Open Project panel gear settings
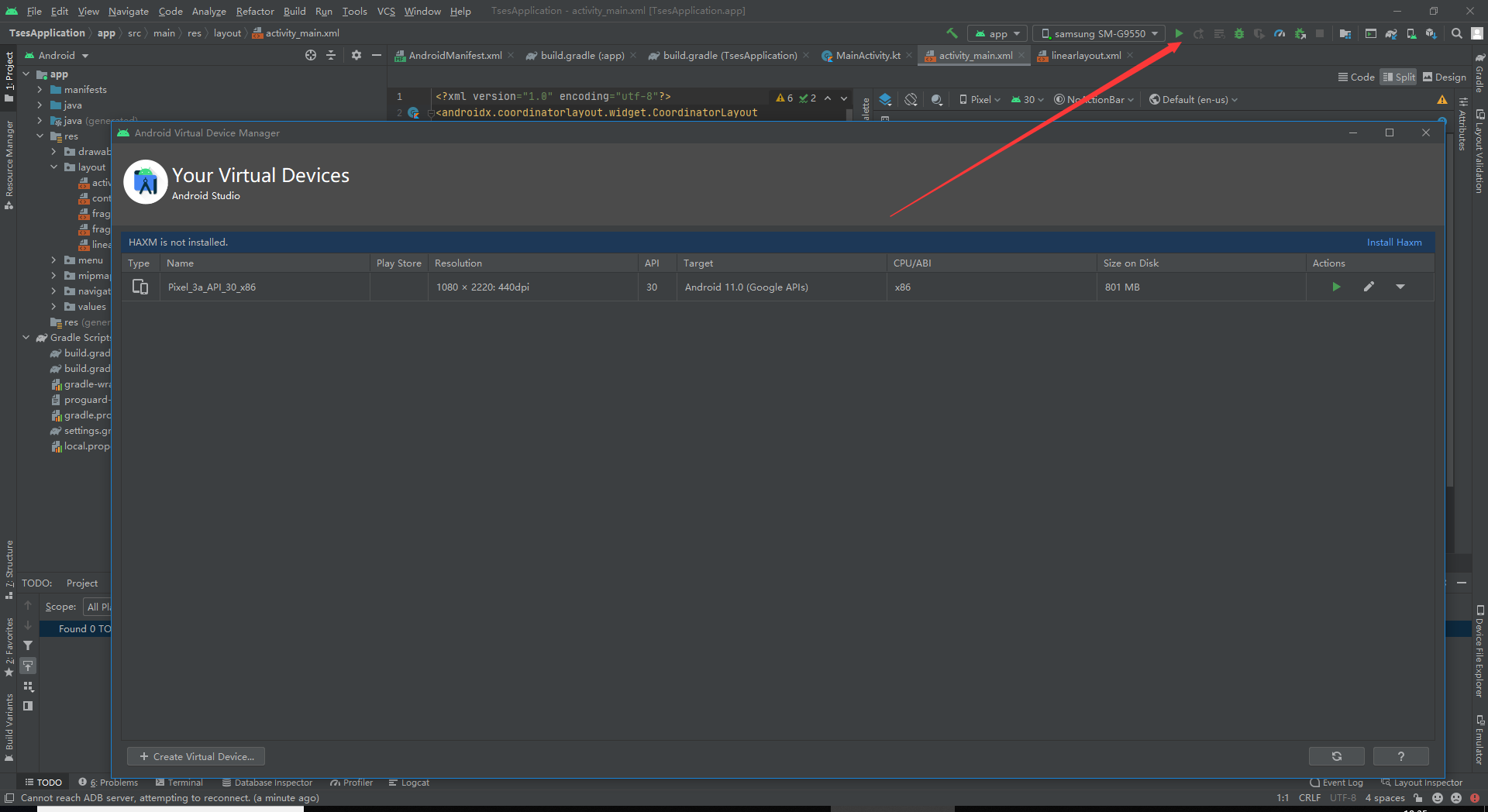 (x=356, y=55)
